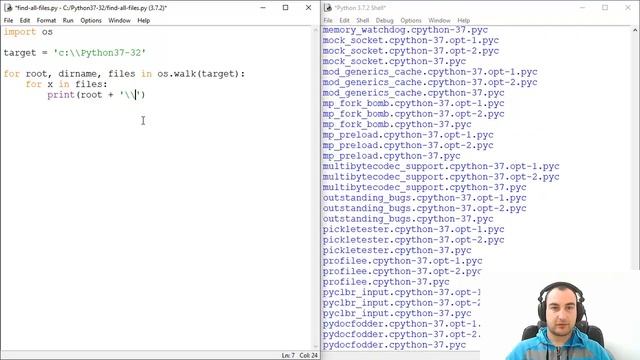Click 'Col: 24' in editor status bar
The image size is (640, 360).
(x=309, y=356)
